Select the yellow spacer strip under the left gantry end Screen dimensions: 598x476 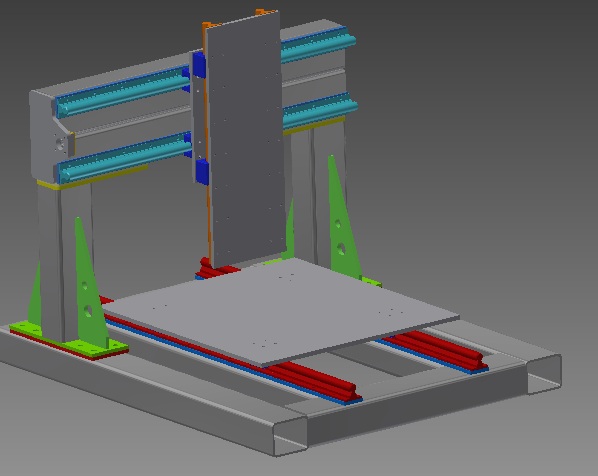(92, 177)
